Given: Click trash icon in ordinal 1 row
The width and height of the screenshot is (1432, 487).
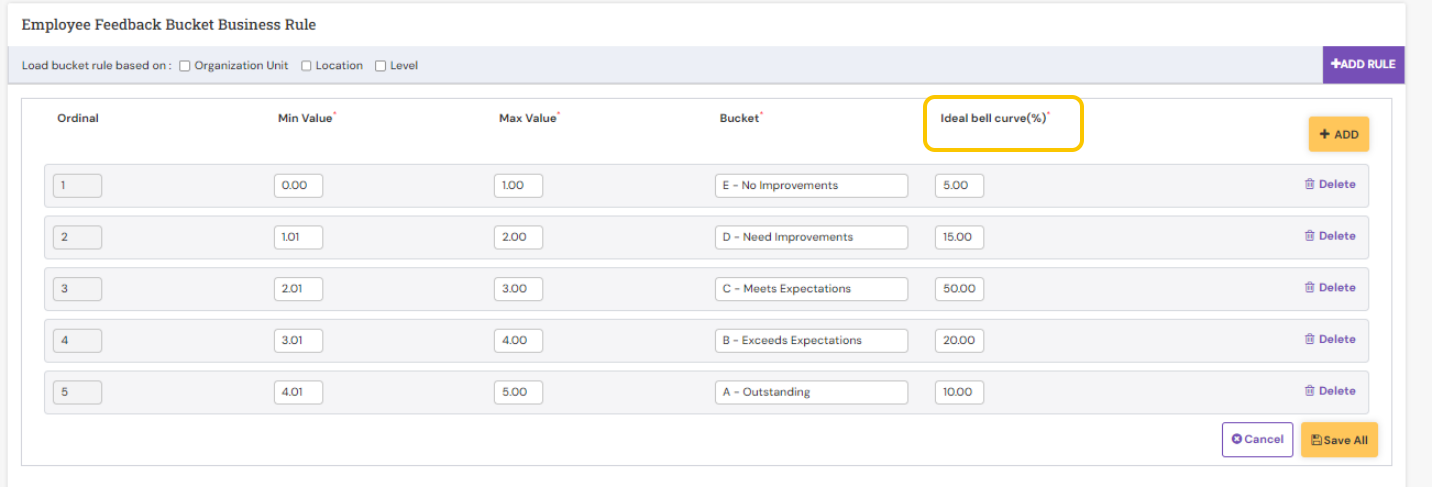Looking at the screenshot, I should (x=1309, y=184).
